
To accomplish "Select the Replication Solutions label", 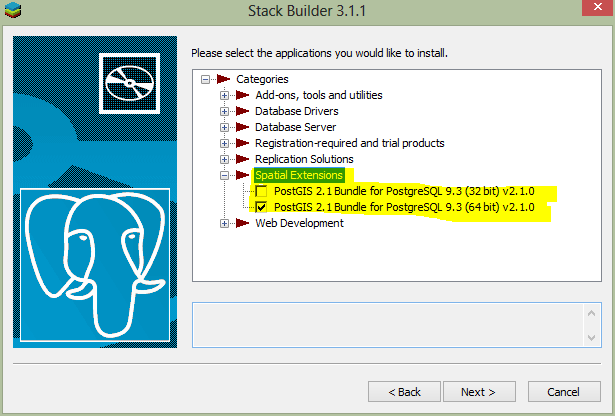I will coord(304,159).
